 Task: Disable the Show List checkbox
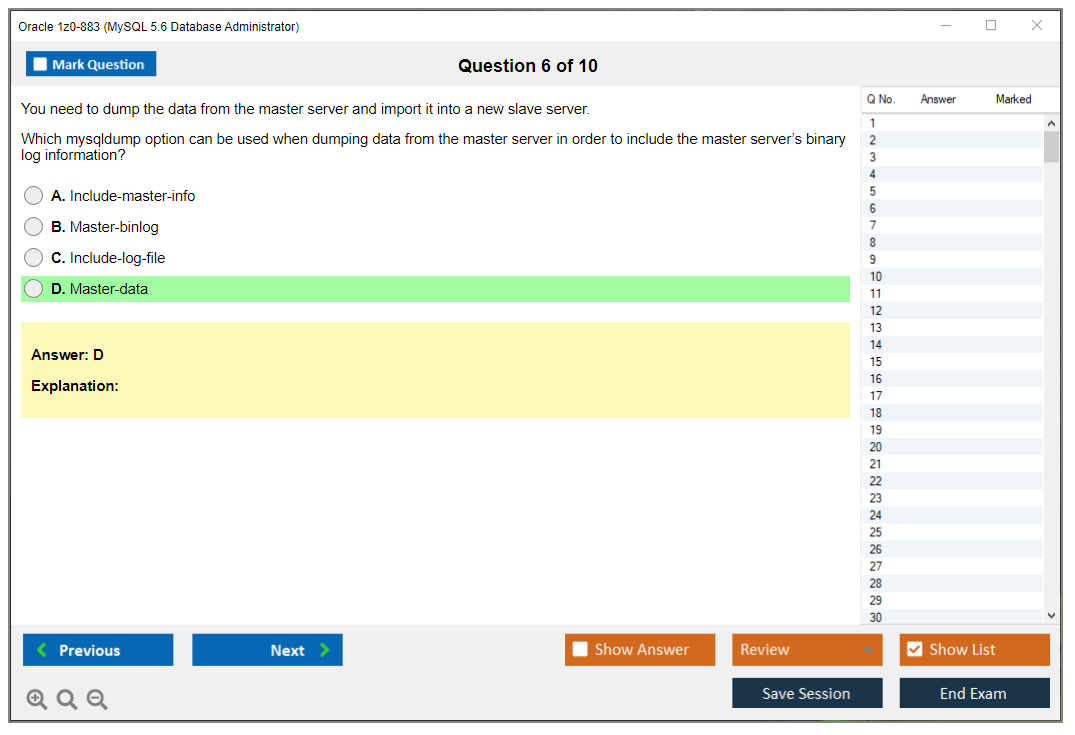click(x=914, y=649)
